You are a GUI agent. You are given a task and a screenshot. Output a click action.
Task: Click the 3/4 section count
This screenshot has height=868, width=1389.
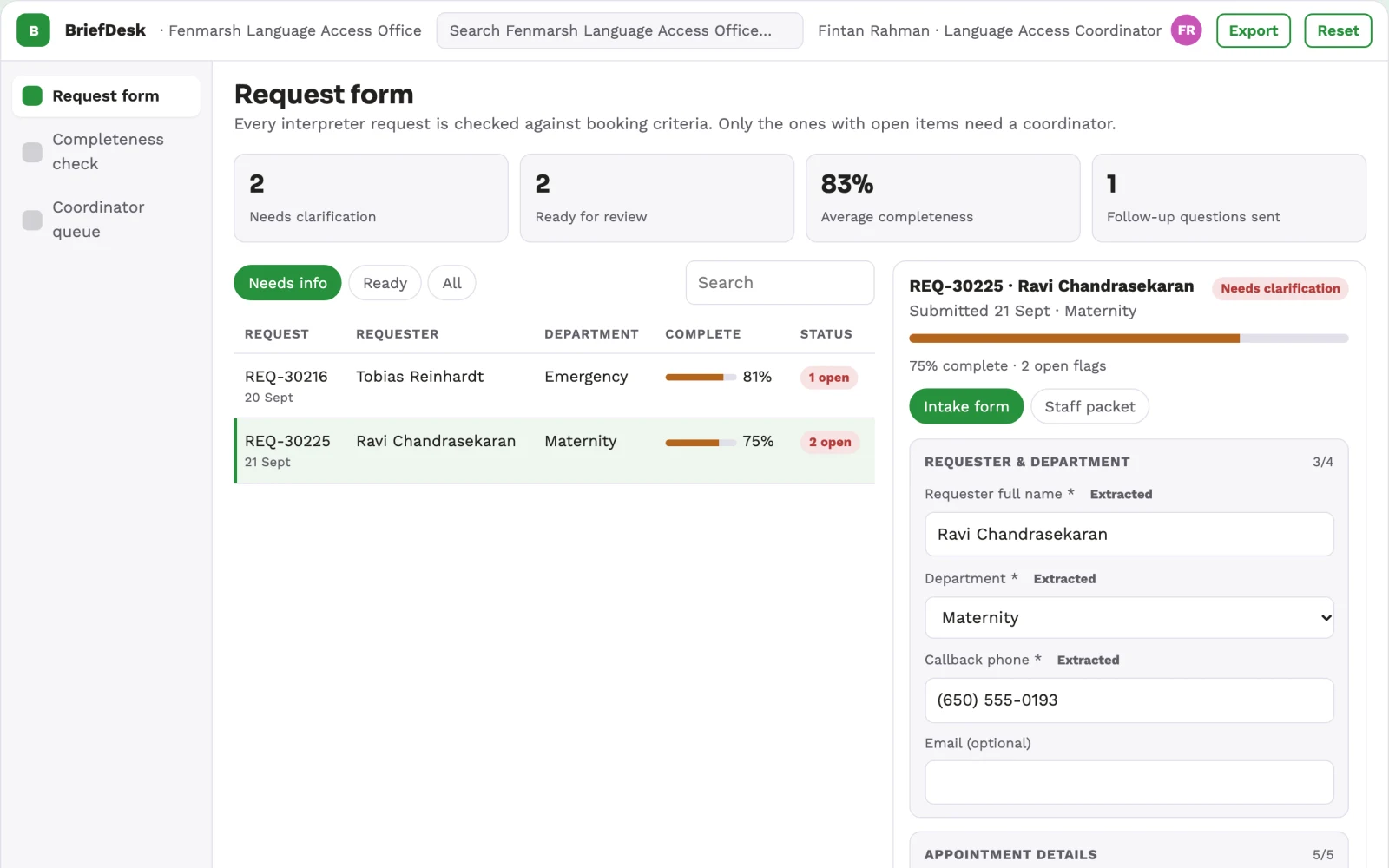point(1323,462)
